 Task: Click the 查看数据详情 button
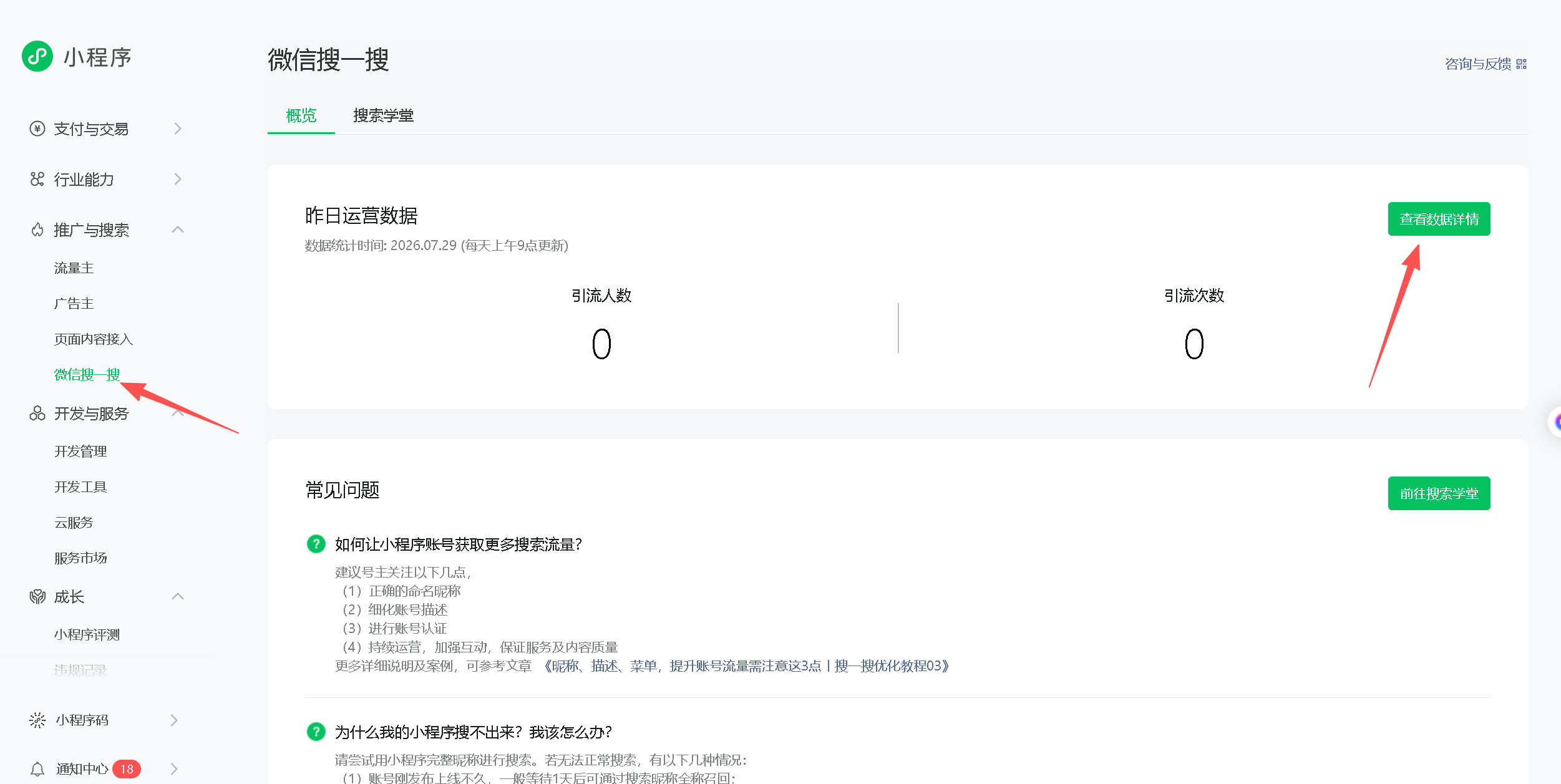tap(1439, 219)
